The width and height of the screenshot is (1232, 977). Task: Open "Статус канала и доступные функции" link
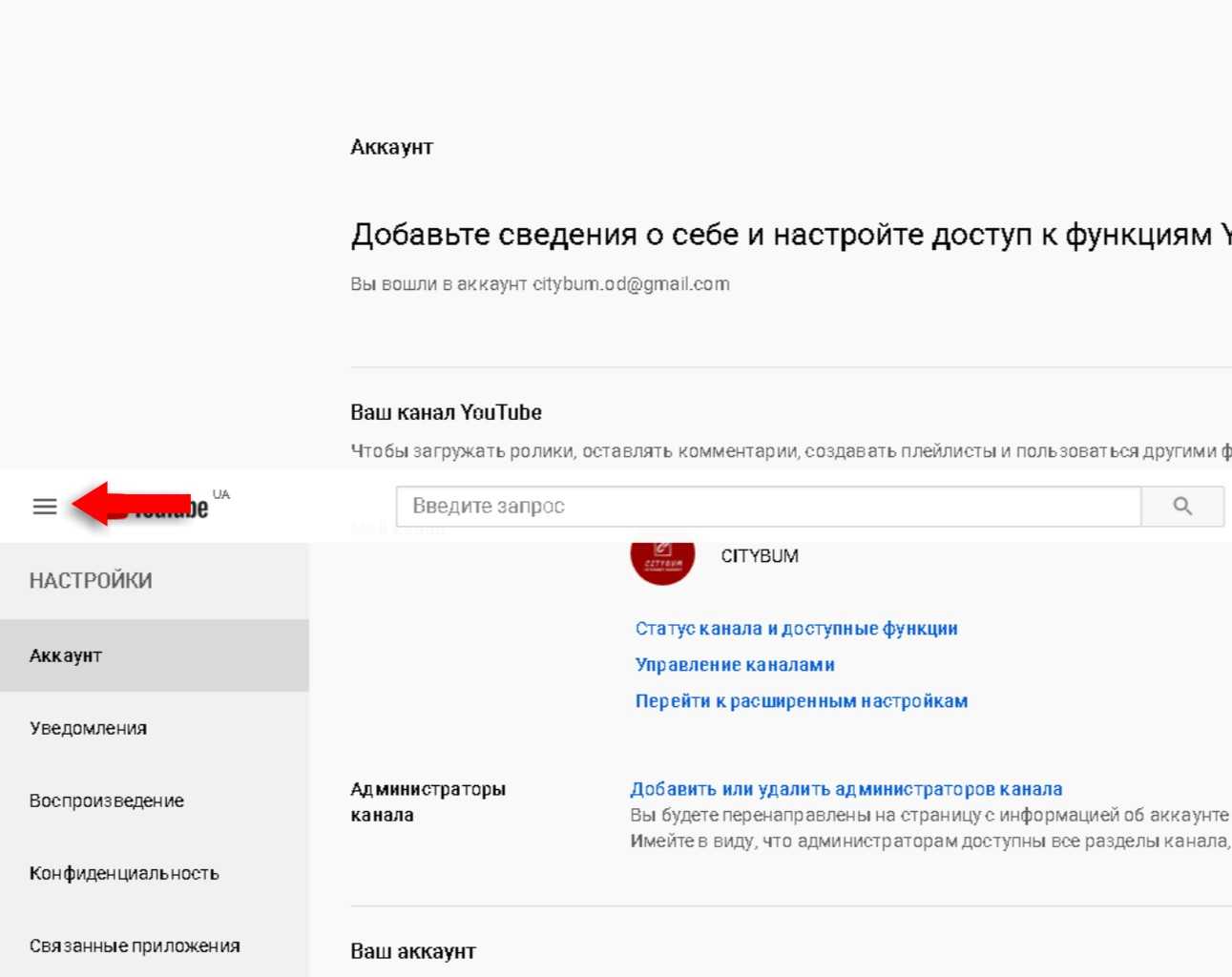796,629
